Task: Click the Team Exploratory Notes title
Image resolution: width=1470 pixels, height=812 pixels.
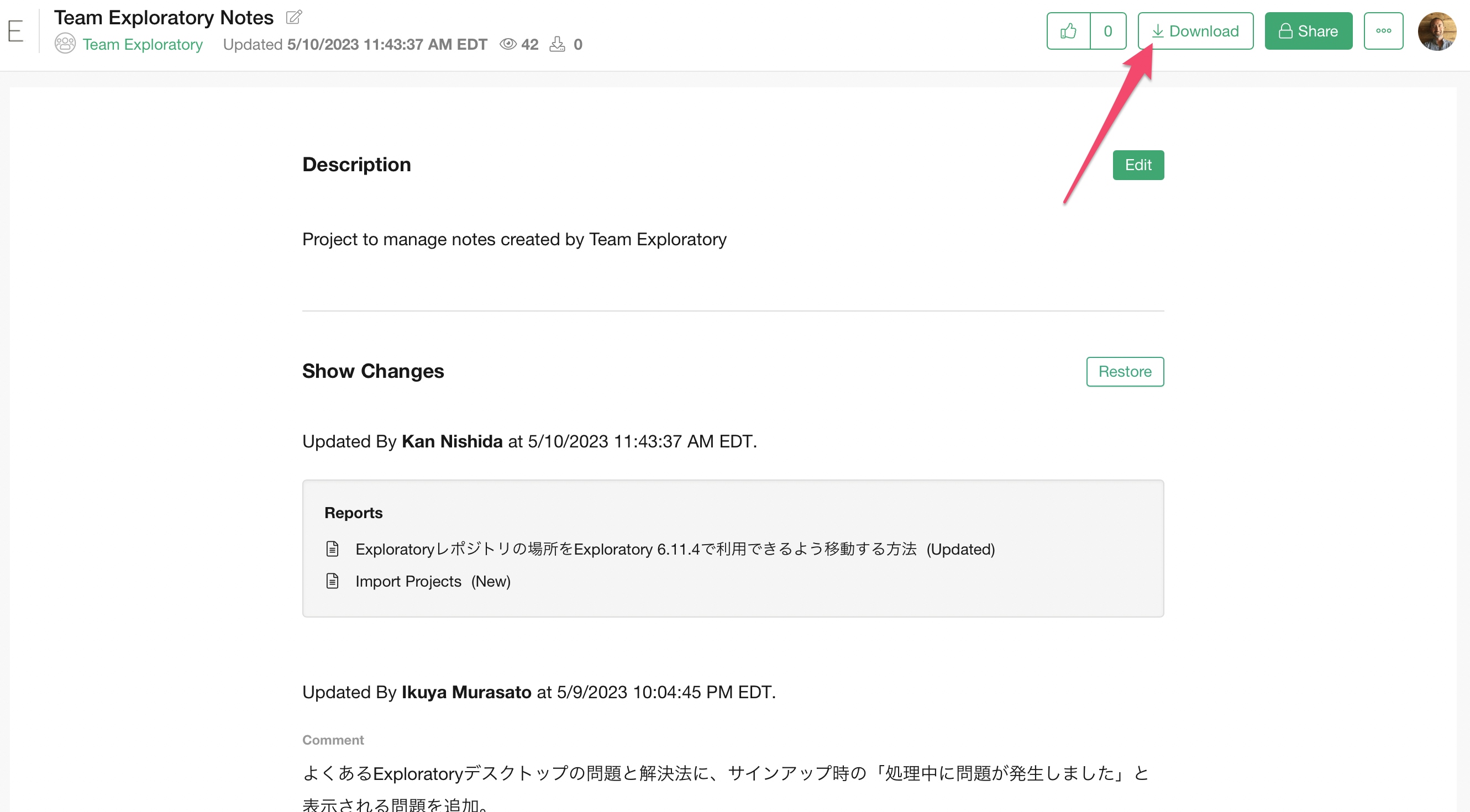Action: point(164,17)
